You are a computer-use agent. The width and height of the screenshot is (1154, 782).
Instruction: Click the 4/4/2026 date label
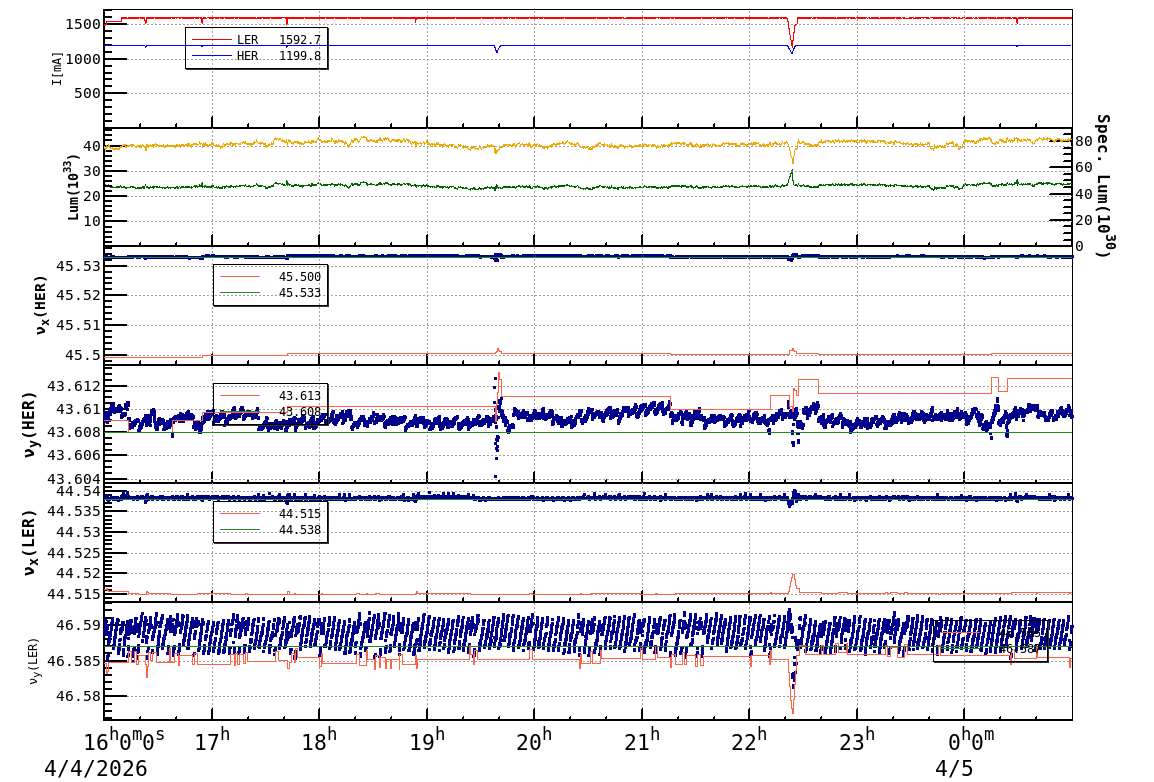point(96,769)
